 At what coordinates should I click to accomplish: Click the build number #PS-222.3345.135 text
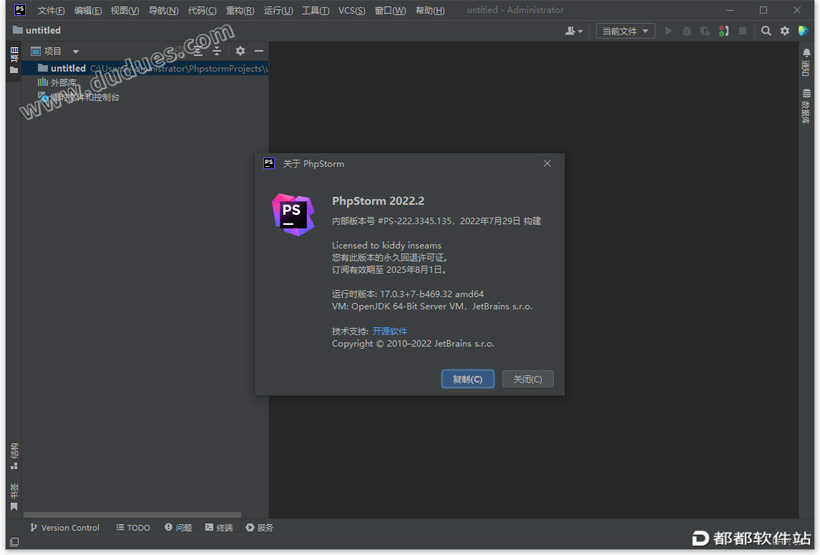(x=414, y=221)
